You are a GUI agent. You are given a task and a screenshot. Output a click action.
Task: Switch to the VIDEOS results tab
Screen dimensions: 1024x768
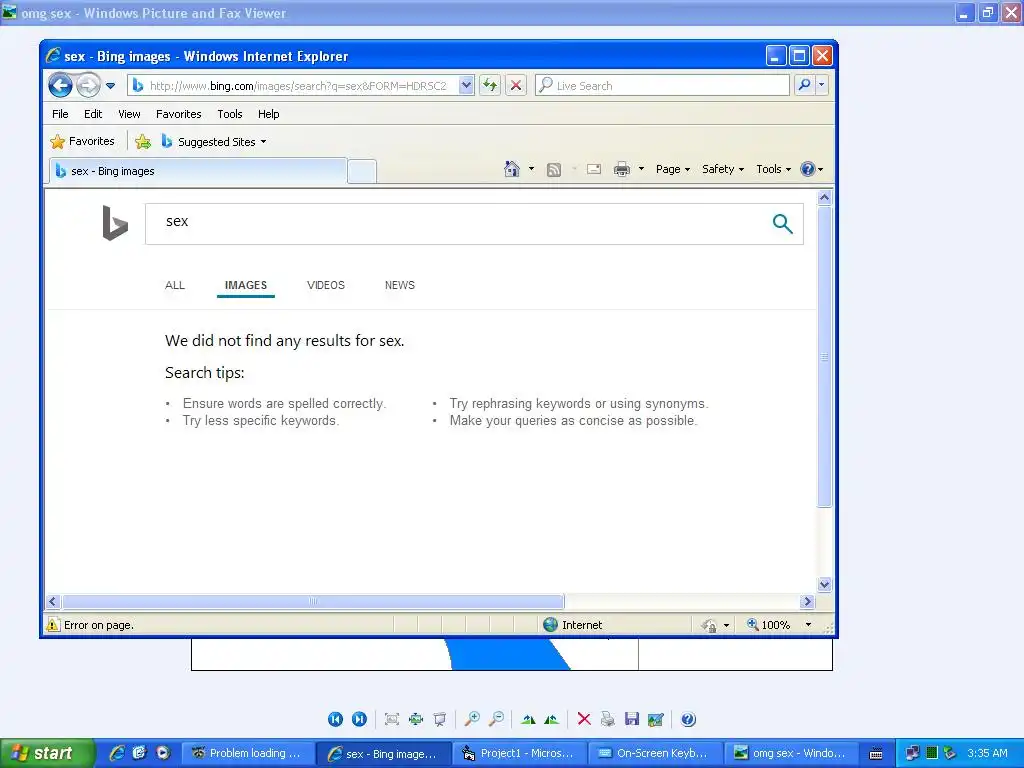326,285
